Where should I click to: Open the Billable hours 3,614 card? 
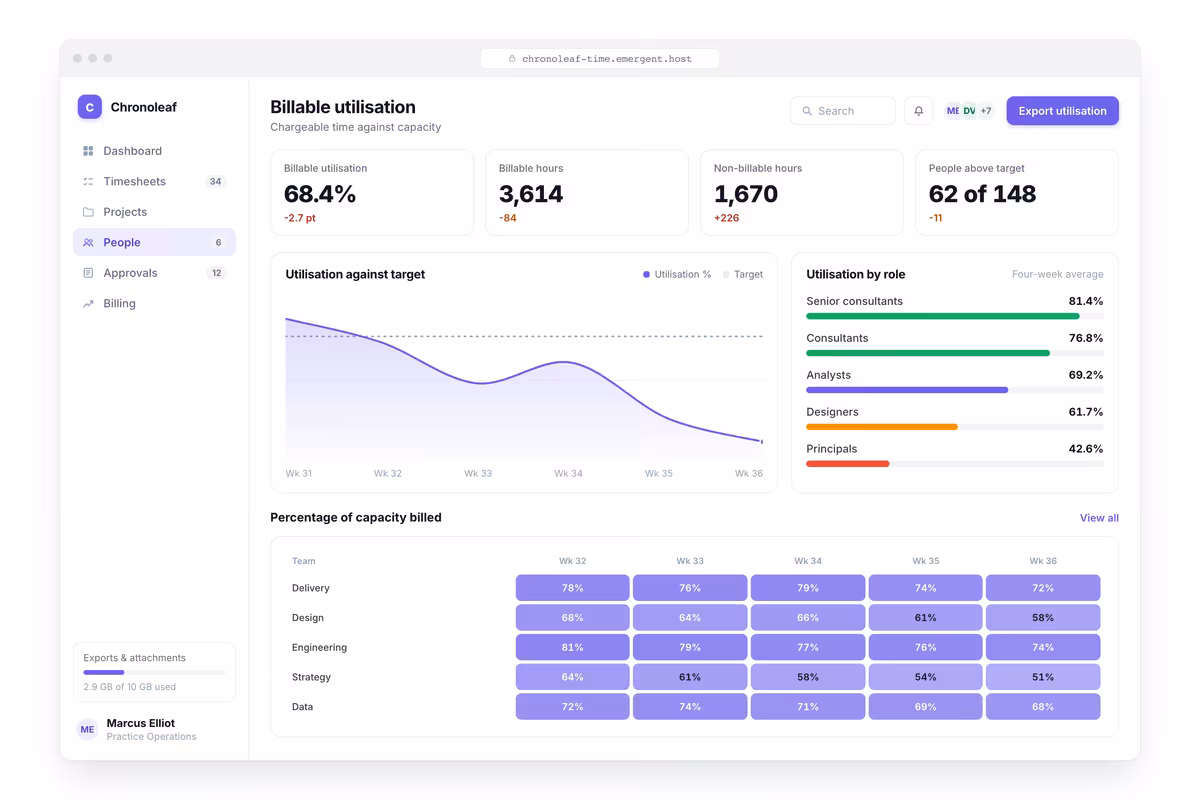click(587, 193)
